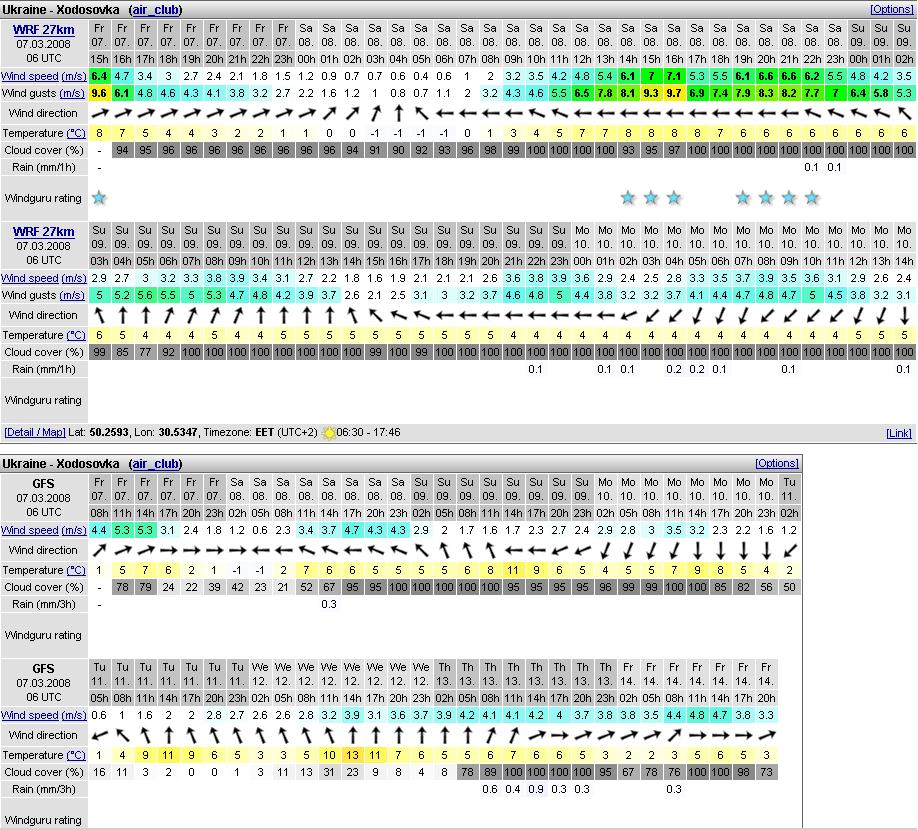
Task: Click the rating star under Saturday 19h
Action: [743, 198]
